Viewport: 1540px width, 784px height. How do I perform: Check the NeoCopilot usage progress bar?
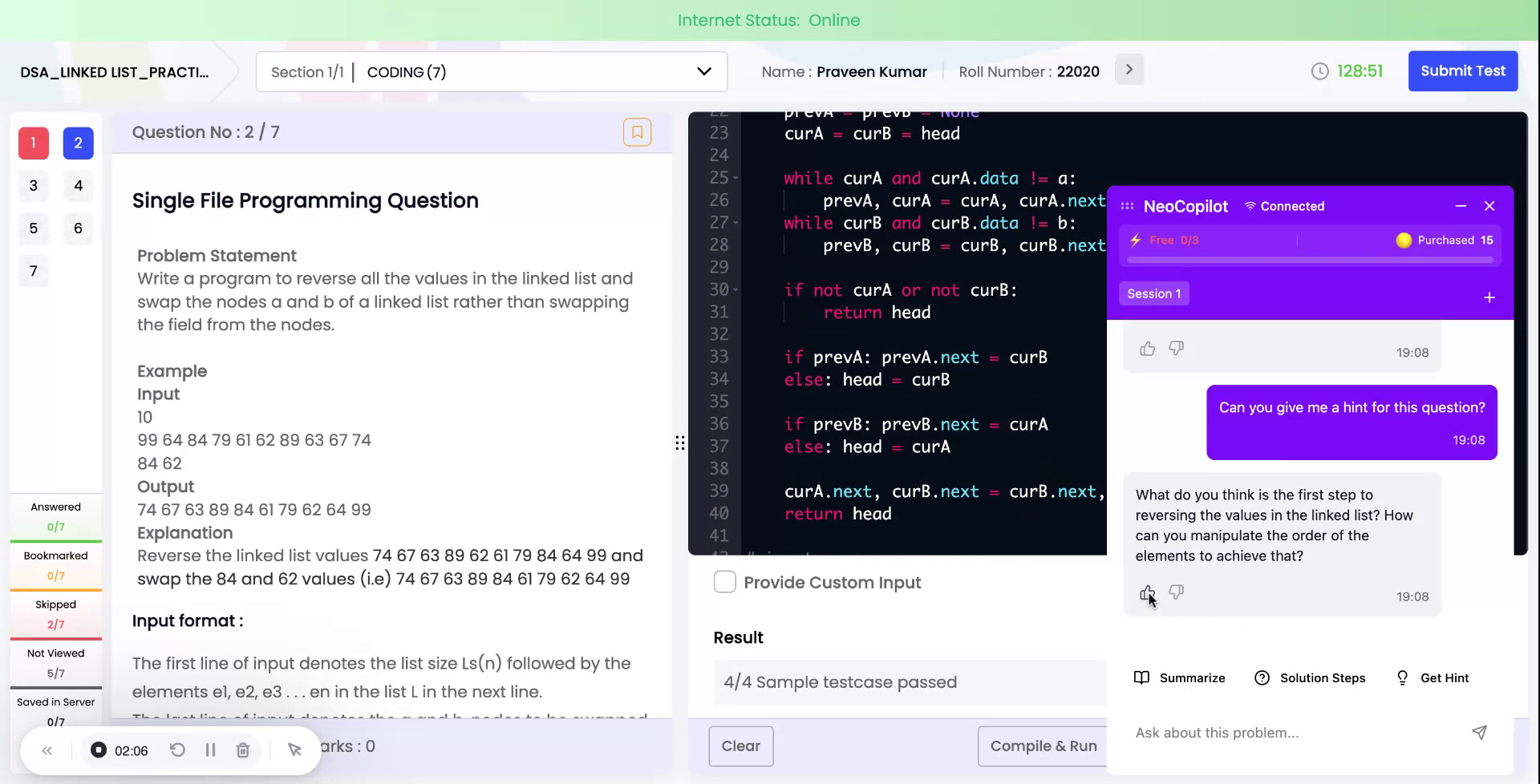pyautogui.click(x=1311, y=258)
